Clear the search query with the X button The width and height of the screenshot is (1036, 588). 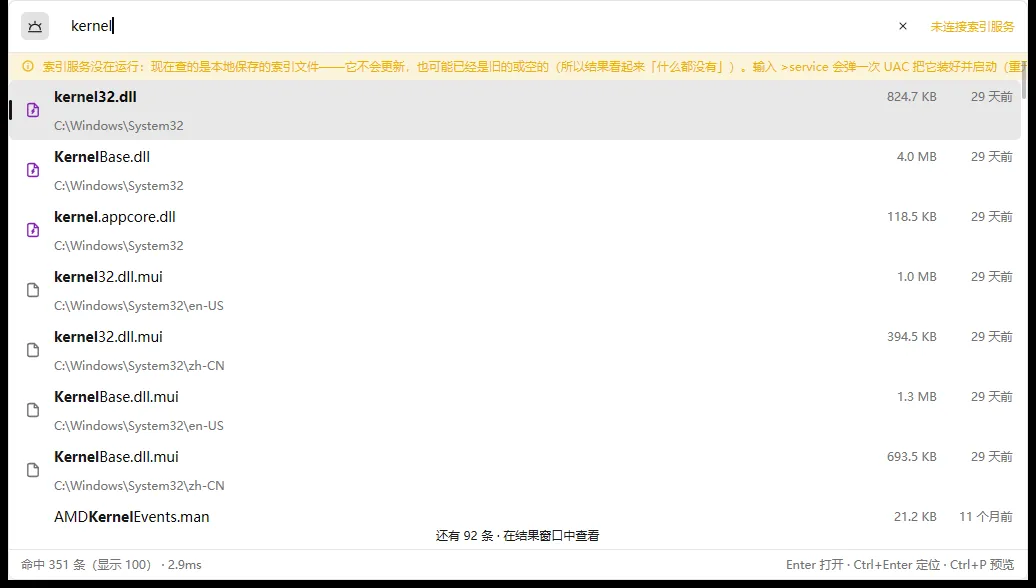tap(903, 26)
